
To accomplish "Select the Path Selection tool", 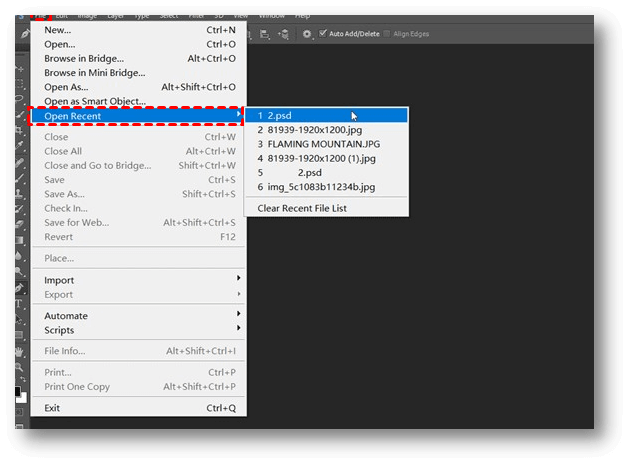I will pyautogui.click(x=20, y=319).
